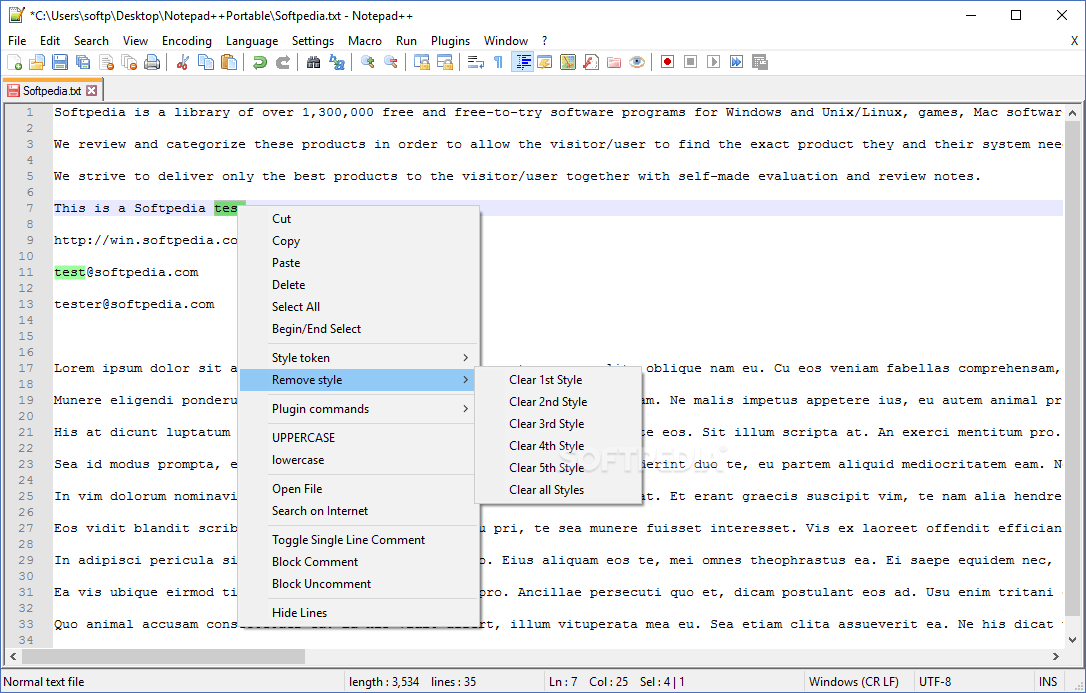Zoom in using the magnifier icon
Viewport: 1086px width, 693px height.
367,61
